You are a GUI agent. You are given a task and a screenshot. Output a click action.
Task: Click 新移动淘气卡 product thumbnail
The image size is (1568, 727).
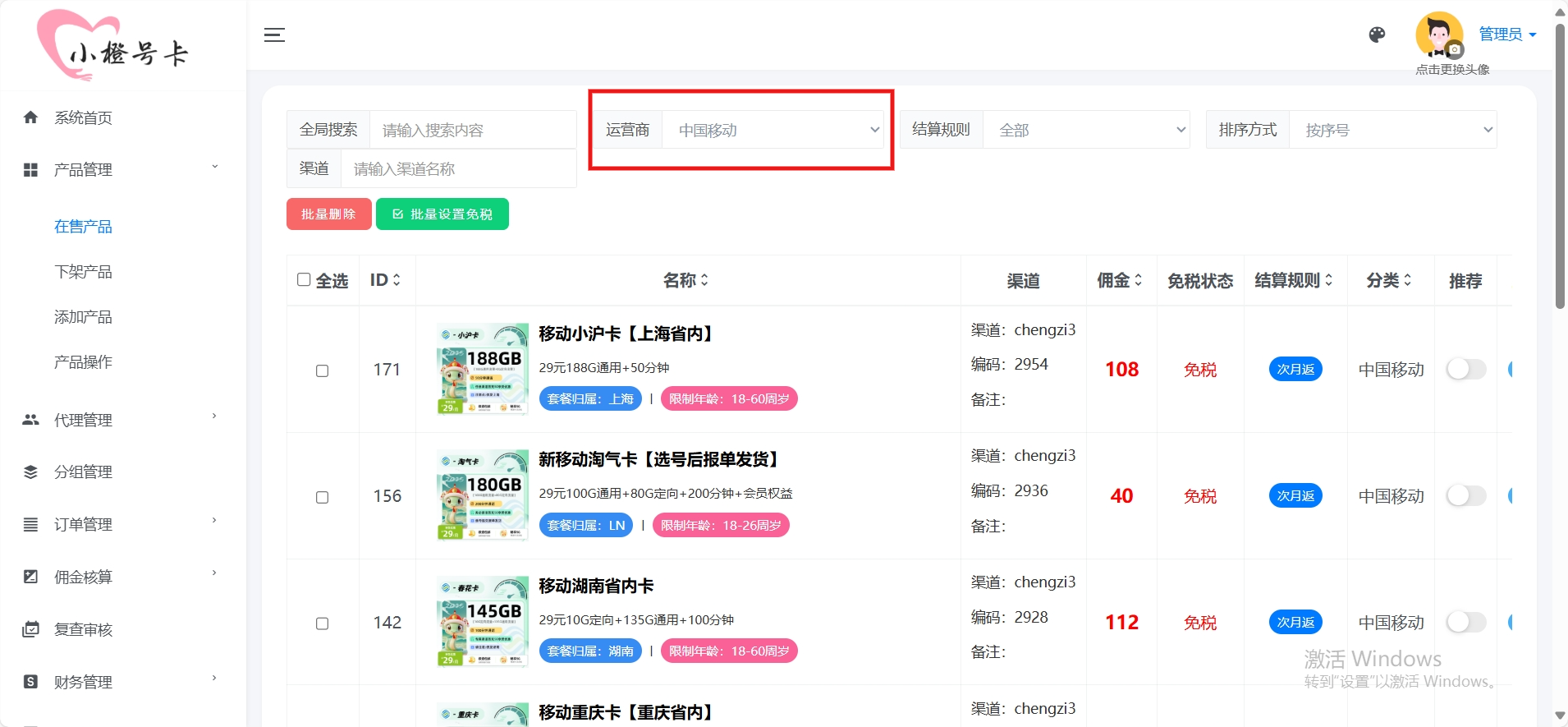[x=483, y=495]
